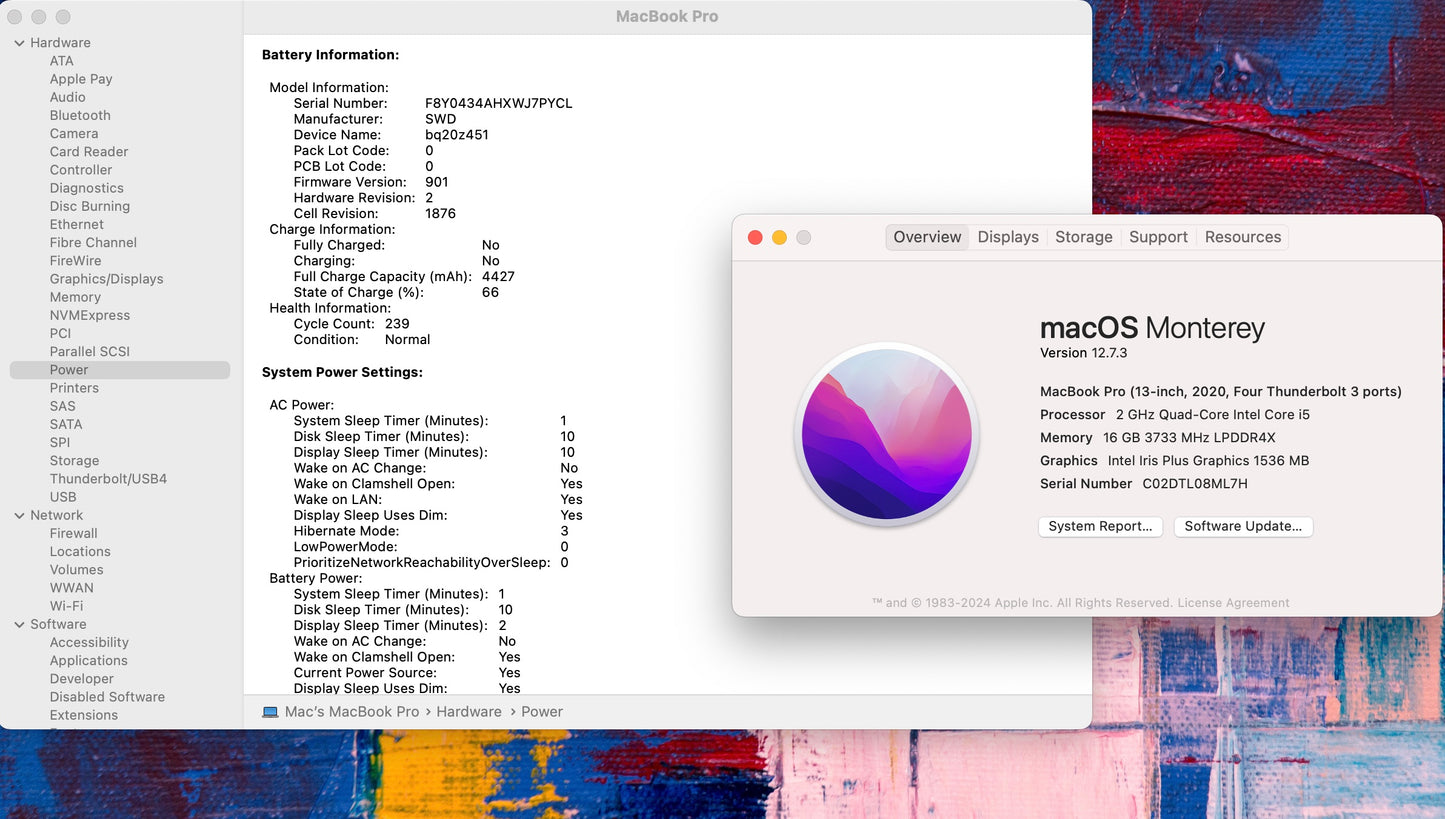This screenshot has width=1445, height=819.
Task: Click the macOS Monterey logo image
Action: click(886, 435)
